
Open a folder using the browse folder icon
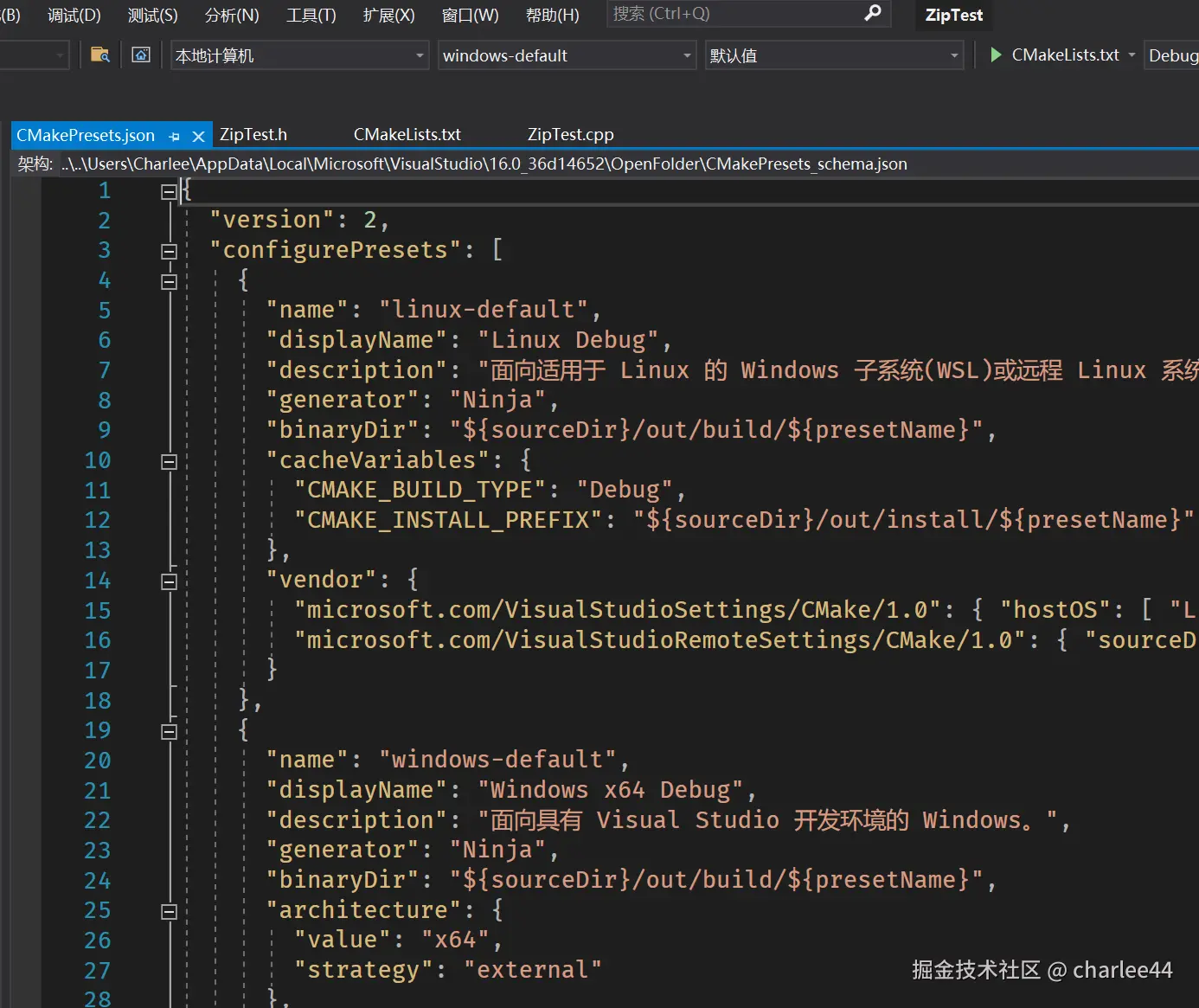[99, 55]
